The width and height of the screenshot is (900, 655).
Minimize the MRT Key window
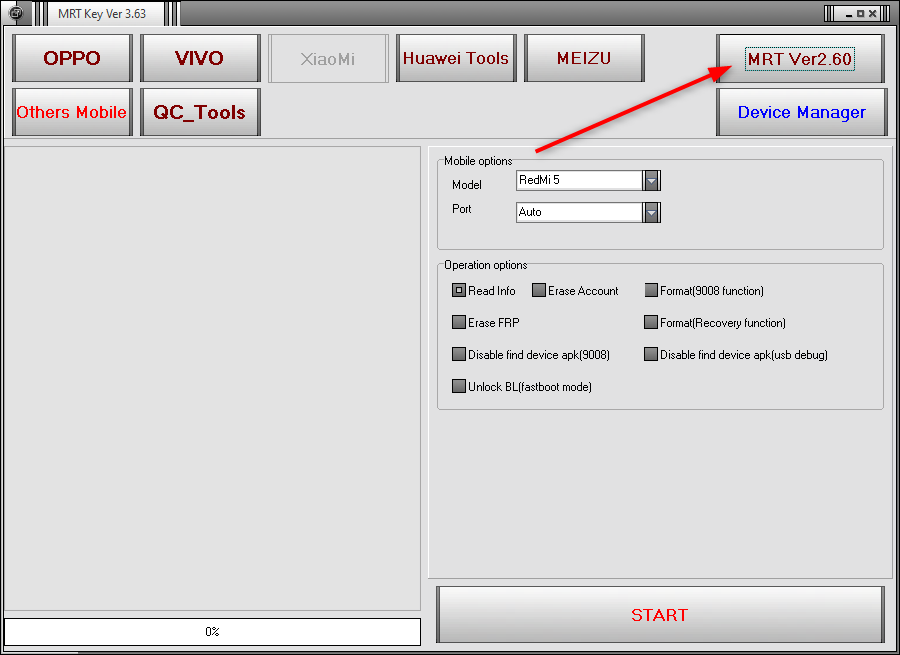849,14
